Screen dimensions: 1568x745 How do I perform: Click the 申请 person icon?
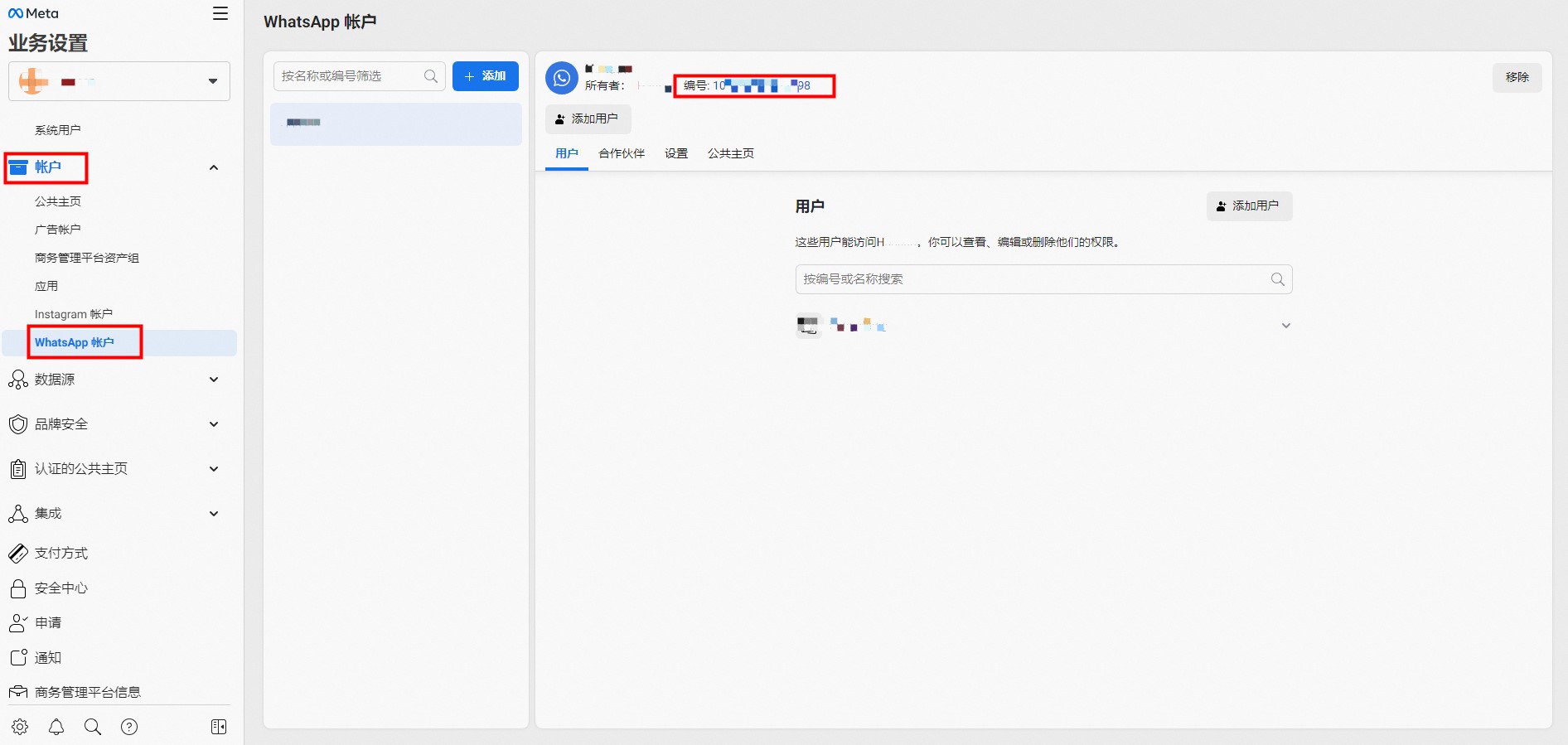18,623
